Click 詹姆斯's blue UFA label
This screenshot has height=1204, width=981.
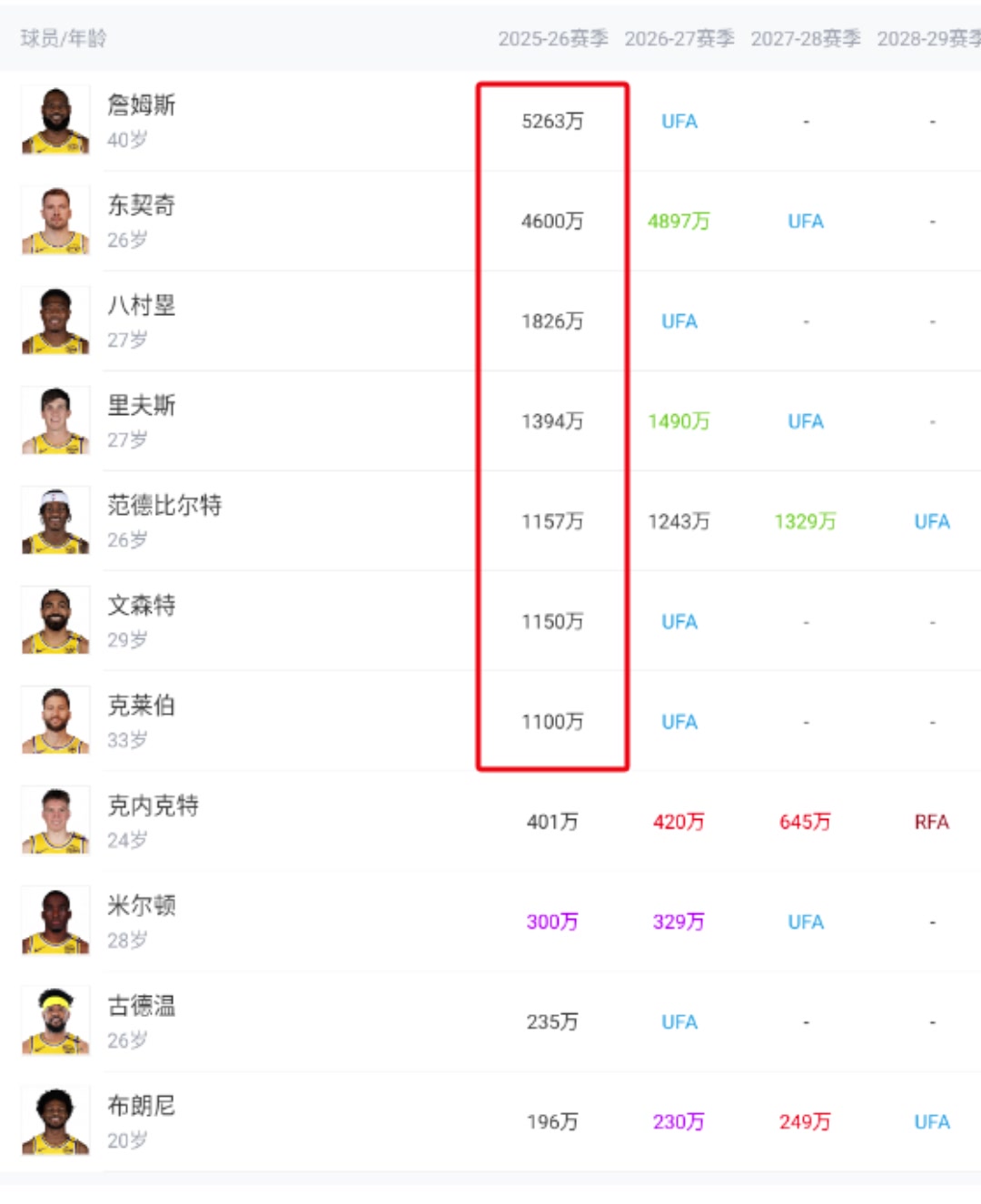[679, 121]
